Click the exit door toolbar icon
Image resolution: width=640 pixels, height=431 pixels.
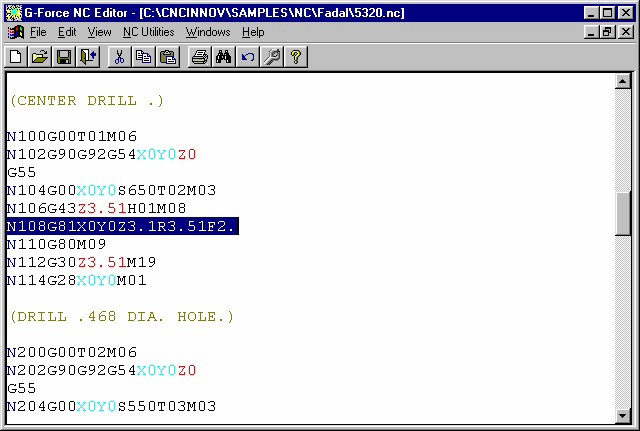88,57
